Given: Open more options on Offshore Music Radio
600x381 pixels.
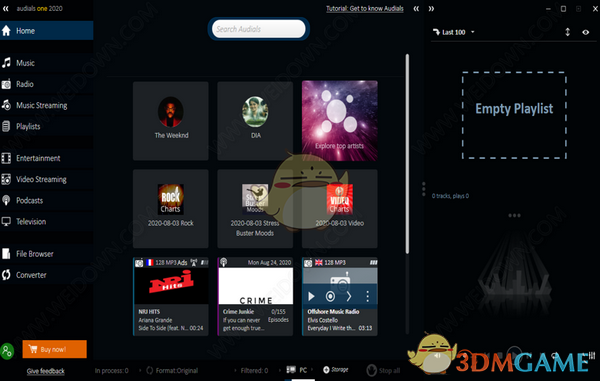Looking at the screenshot, I should point(367,296).
